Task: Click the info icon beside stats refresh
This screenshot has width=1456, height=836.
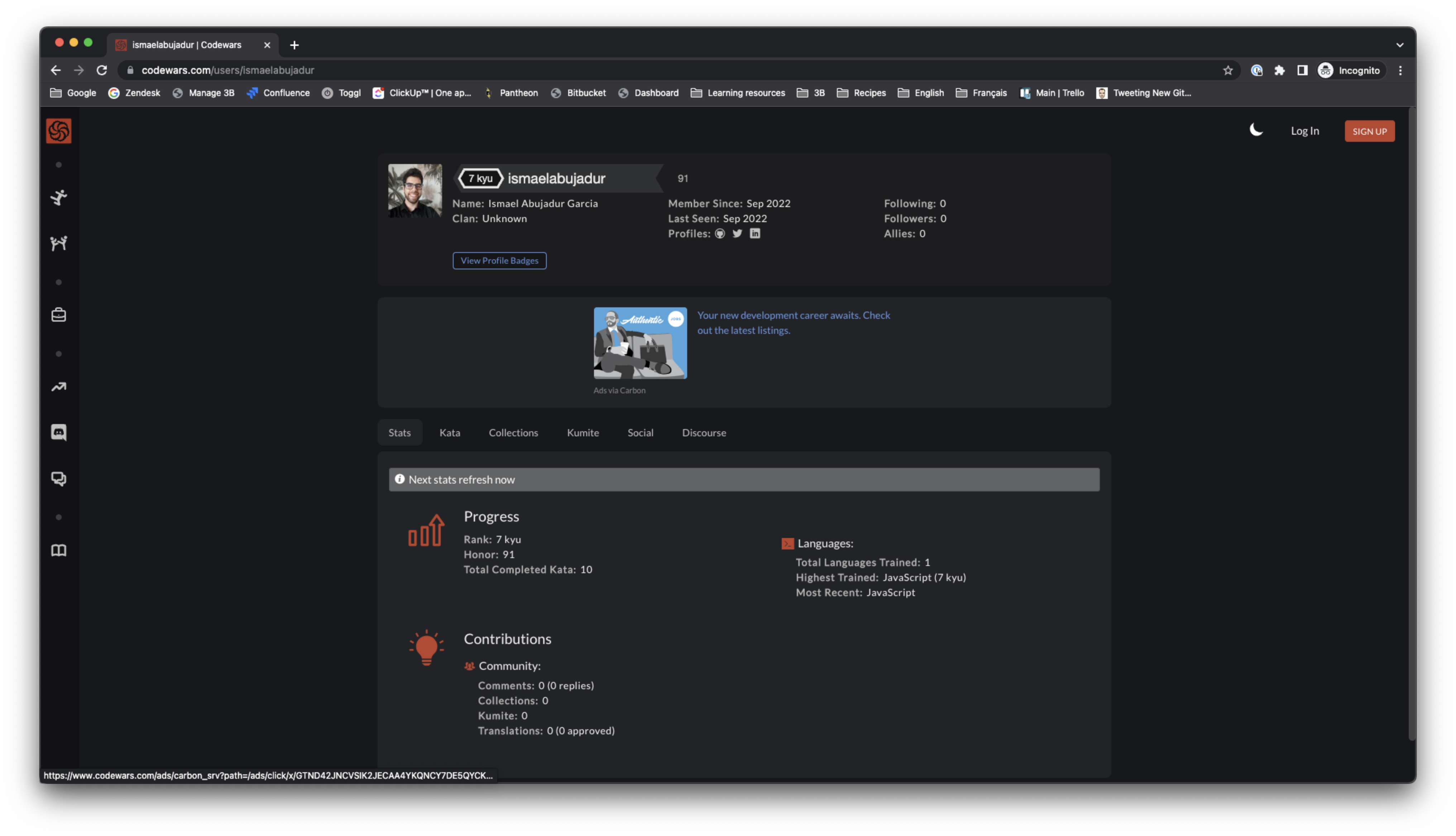Action: (399, 480)
